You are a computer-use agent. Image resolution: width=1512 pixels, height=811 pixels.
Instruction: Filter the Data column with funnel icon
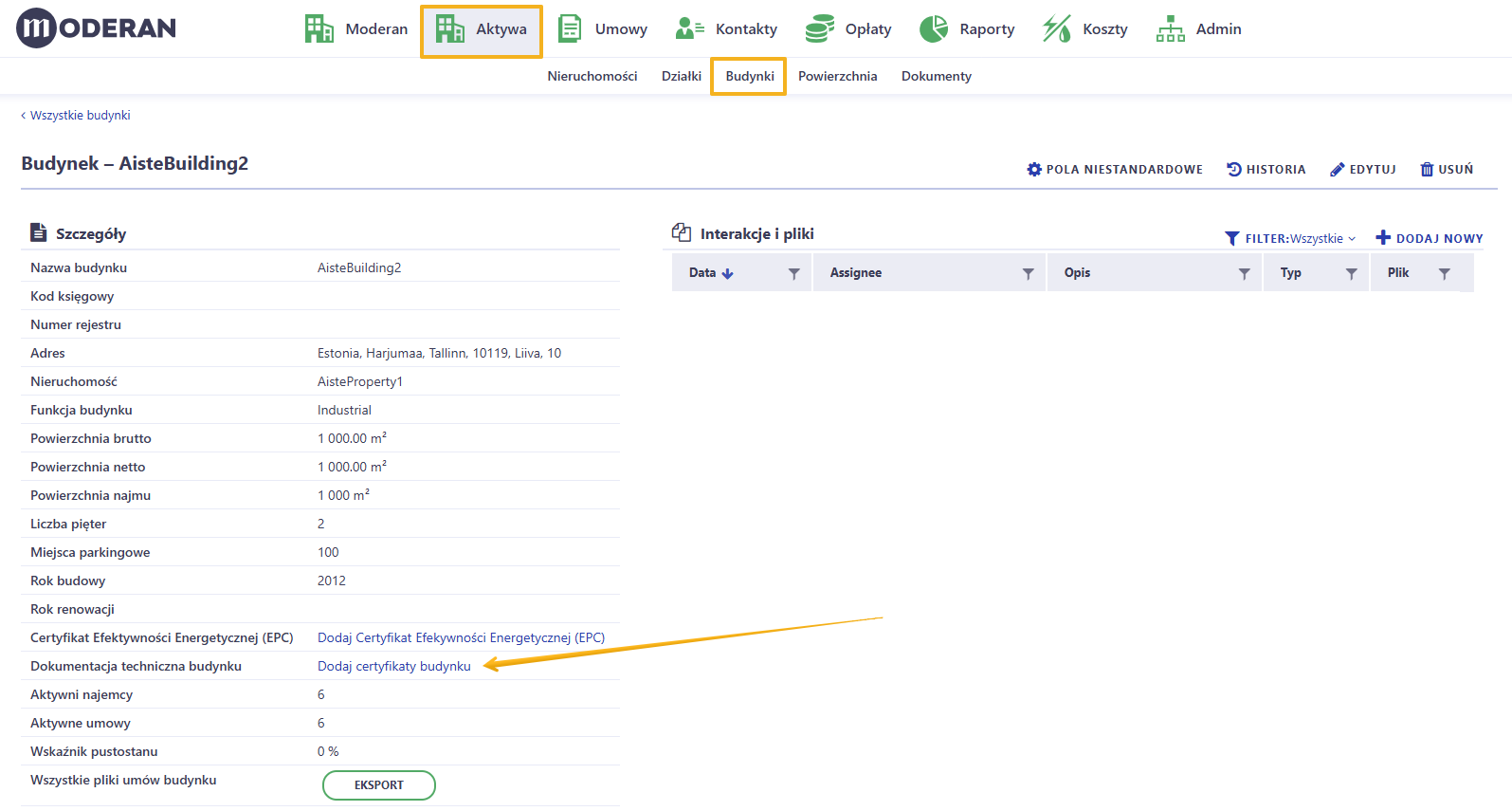pyautogui.click(x=794, y=273)
